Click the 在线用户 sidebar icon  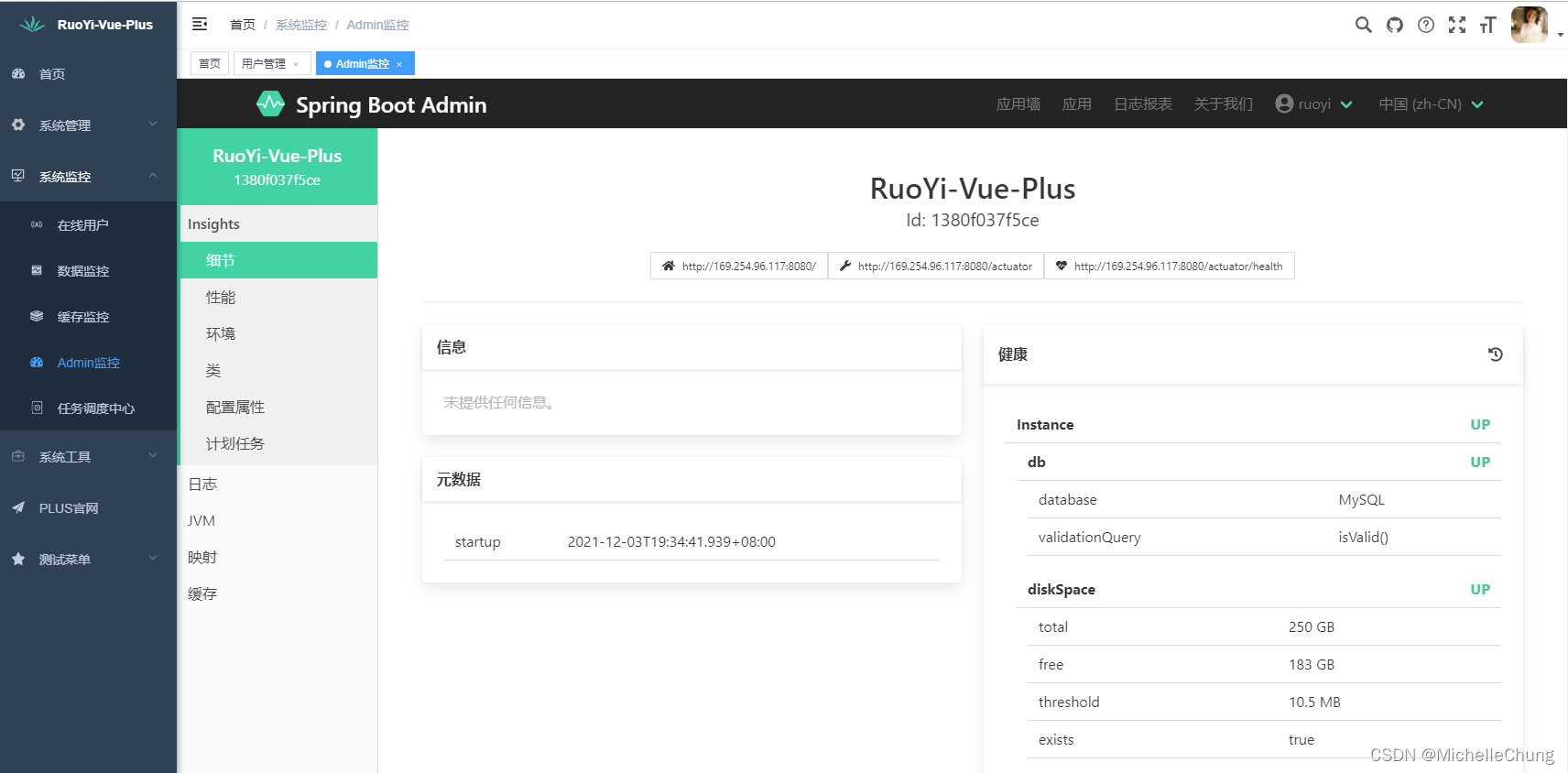pyautogui.click(x=37, y=224)
